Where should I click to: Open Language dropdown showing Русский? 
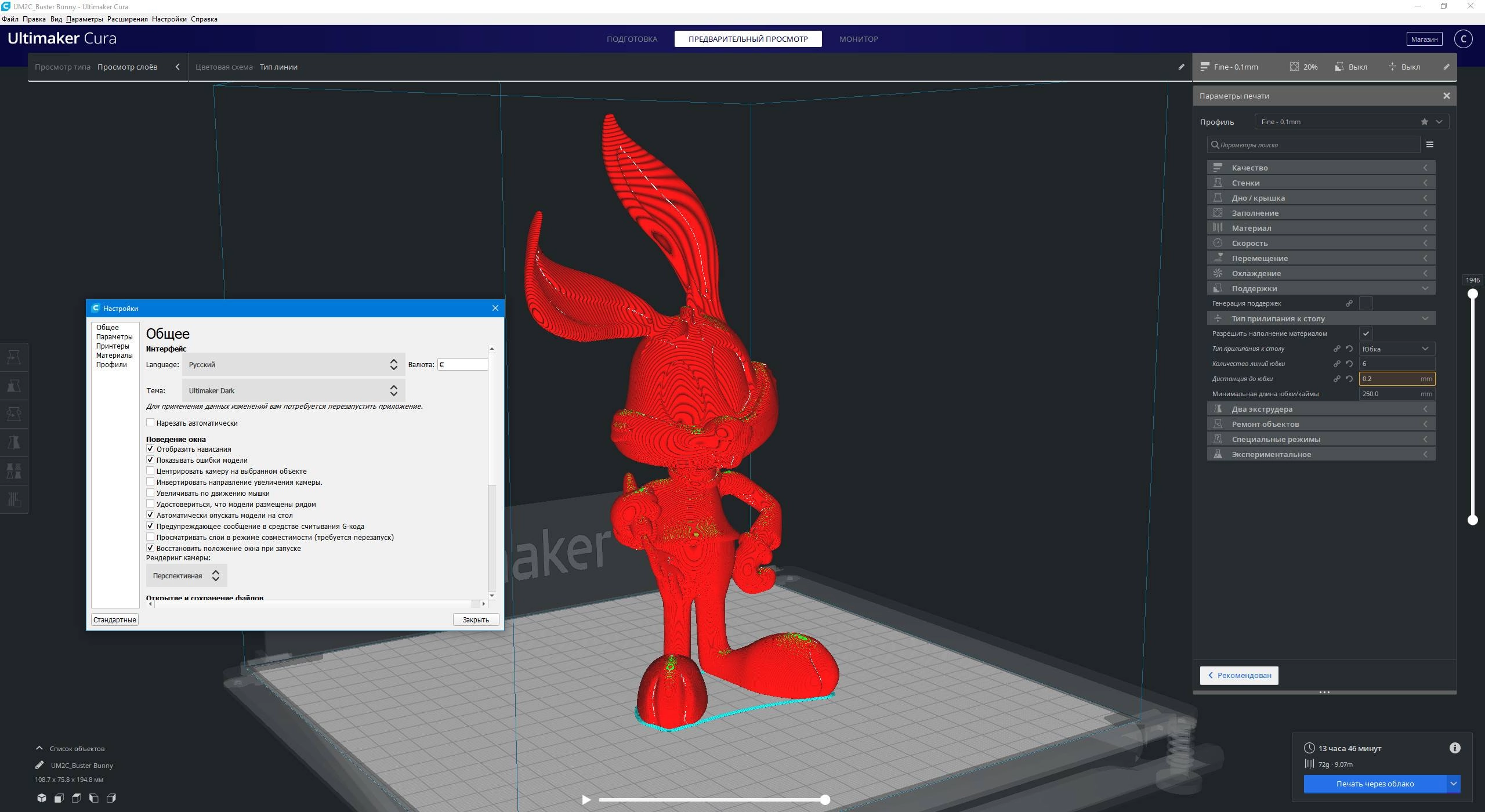click(294, 364)
